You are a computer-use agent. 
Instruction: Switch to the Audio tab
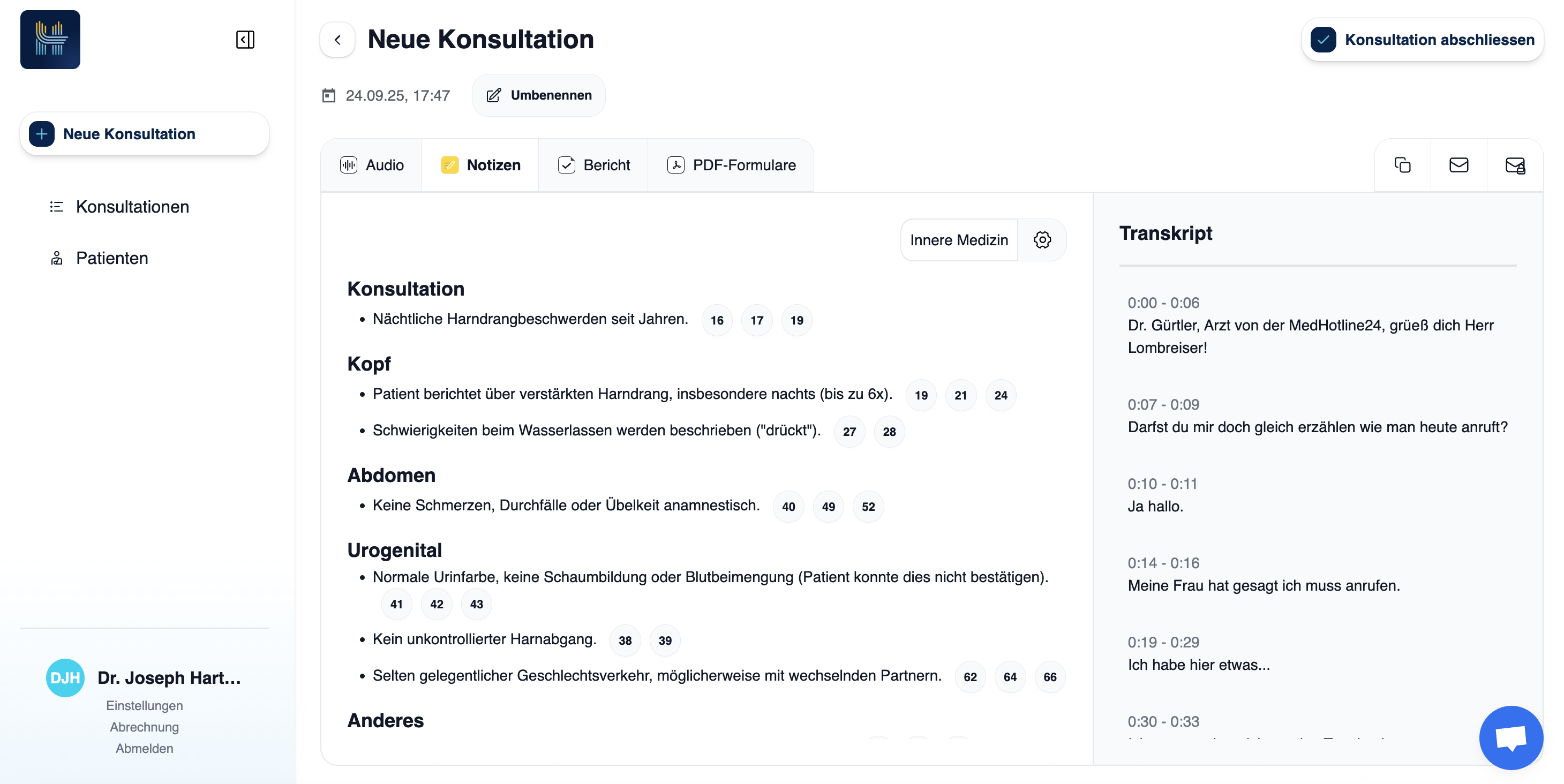(372, 165)
